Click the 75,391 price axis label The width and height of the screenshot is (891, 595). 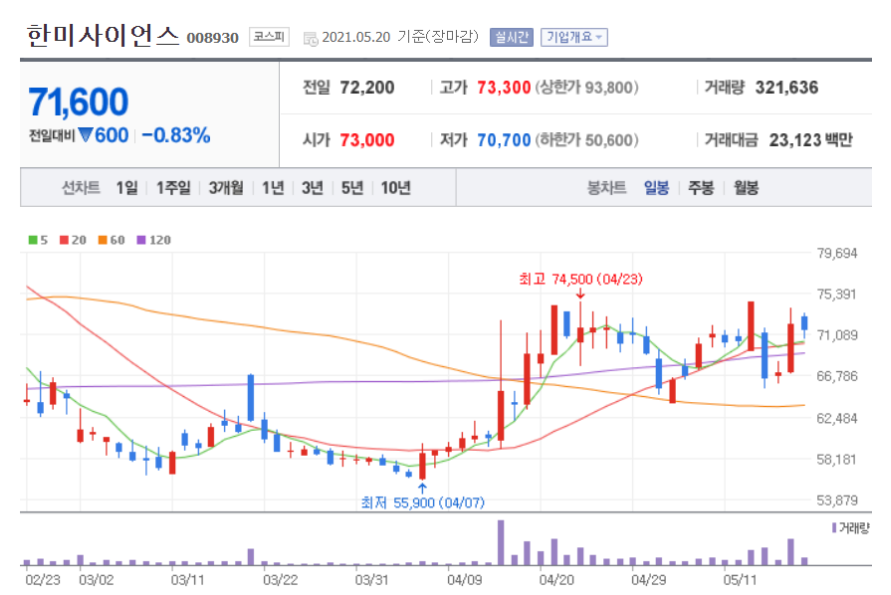pos(836,294)
